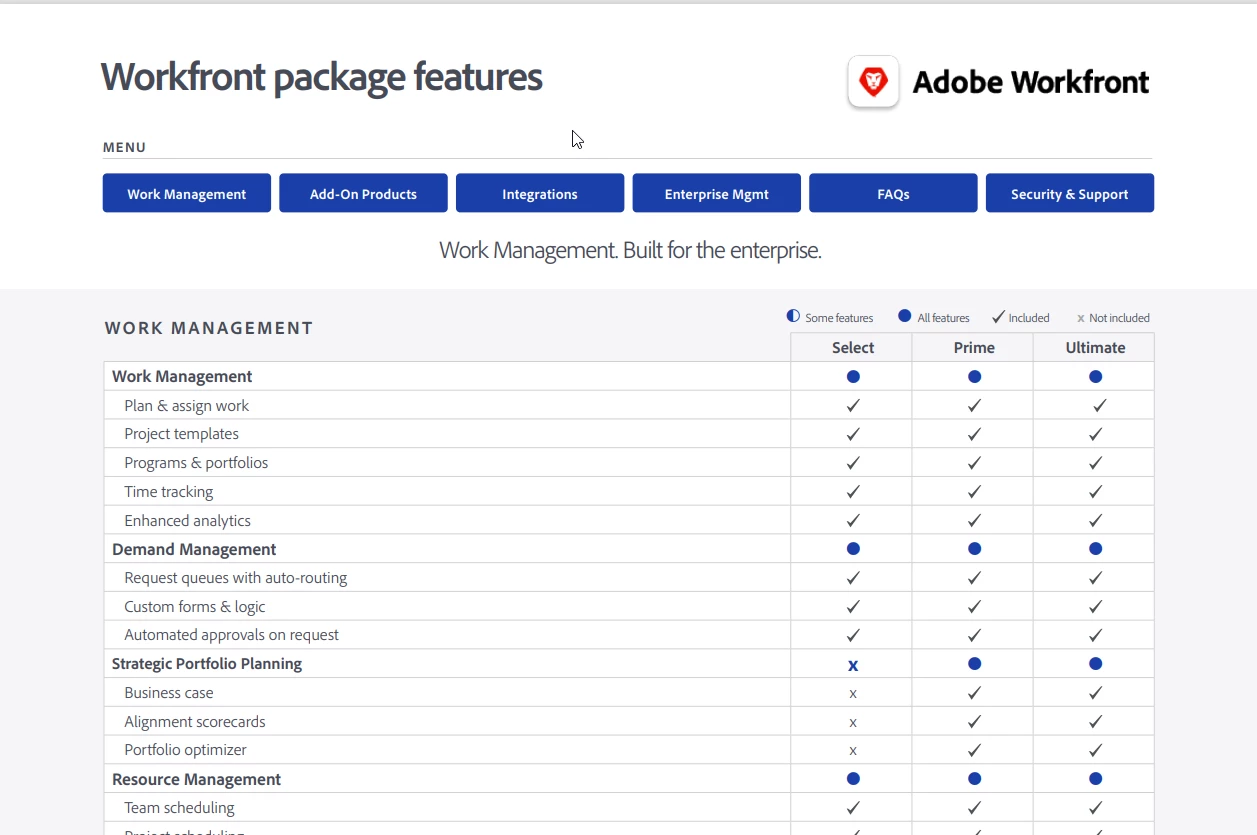Click the 'Work Management' bold row label
Screen dimensions: 1257x835
tap(182, 377)
